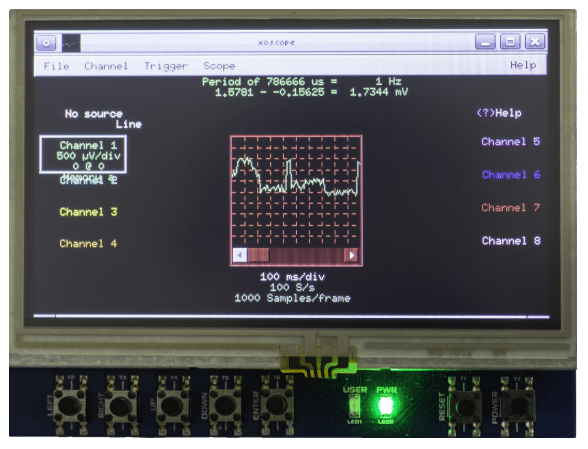Click the scrollbar right arrow under the graph

click(351, 255)
